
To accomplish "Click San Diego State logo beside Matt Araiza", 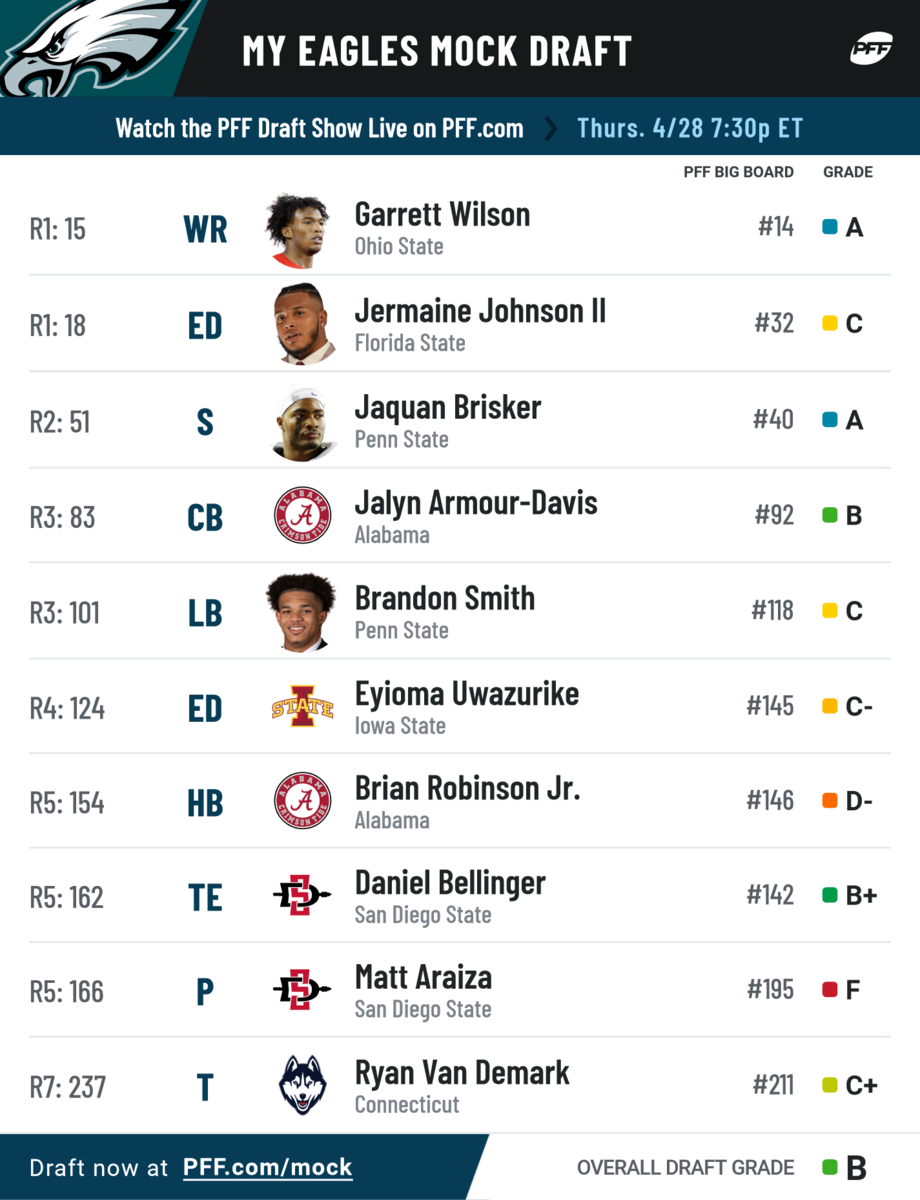I will pyautogui.click(x=302, y=991).
